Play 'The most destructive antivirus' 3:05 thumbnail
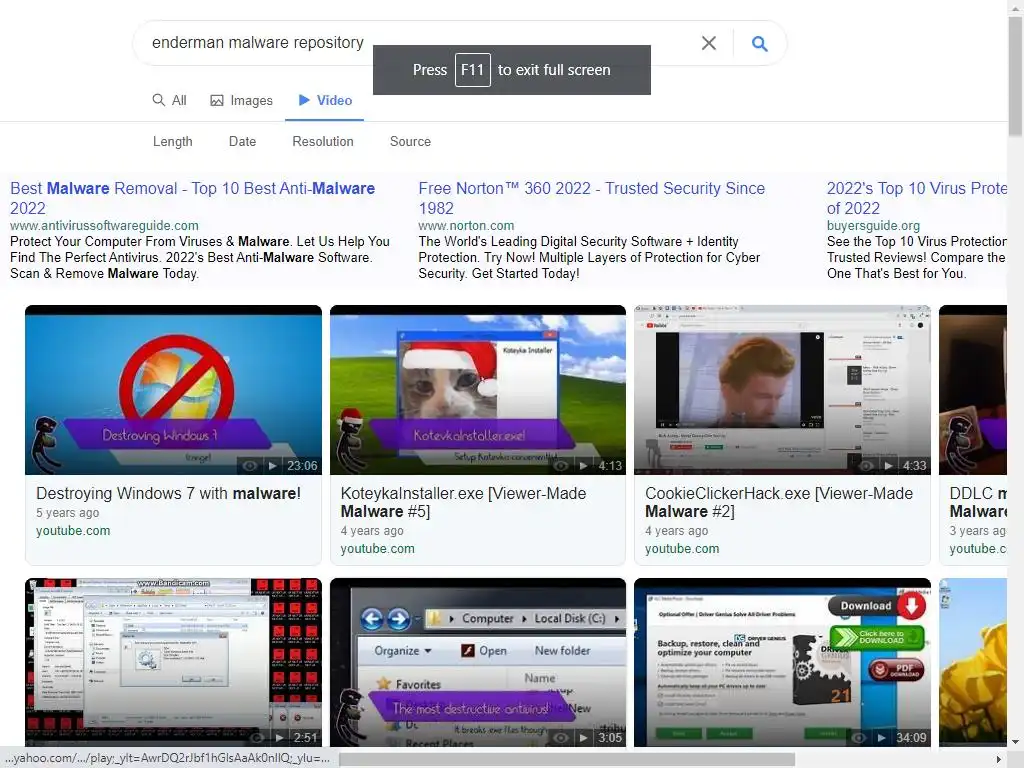The width and height of the screenshot is (1024, 768). tap(478, 662)
